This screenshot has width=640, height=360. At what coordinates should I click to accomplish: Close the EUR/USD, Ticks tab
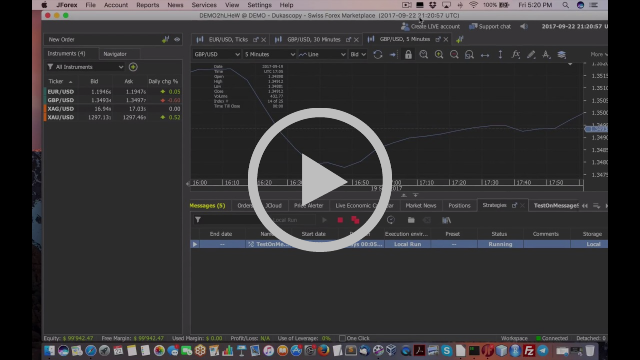(x=264, y=40)
